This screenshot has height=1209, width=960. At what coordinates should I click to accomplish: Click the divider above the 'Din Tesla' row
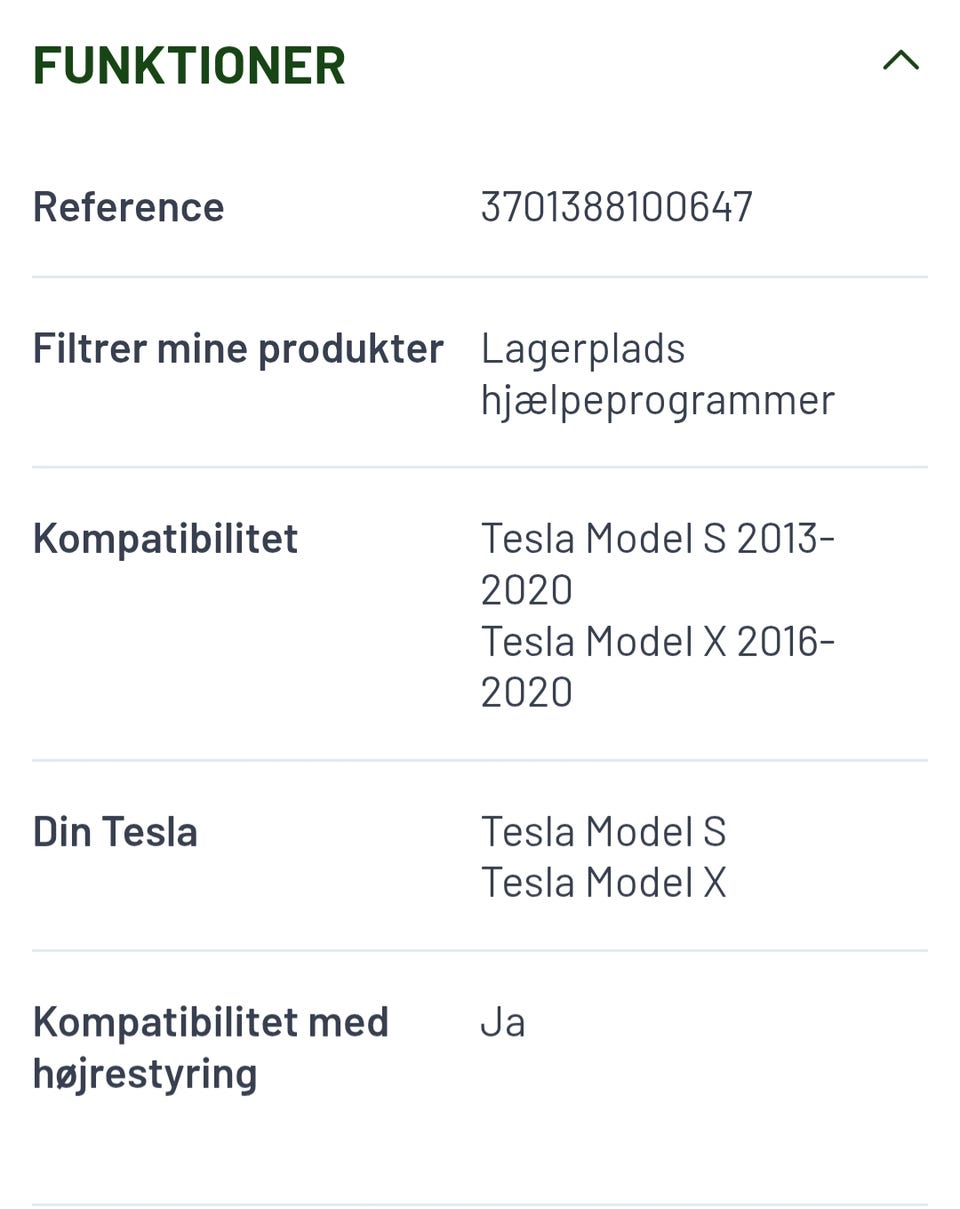pos(480,760)
